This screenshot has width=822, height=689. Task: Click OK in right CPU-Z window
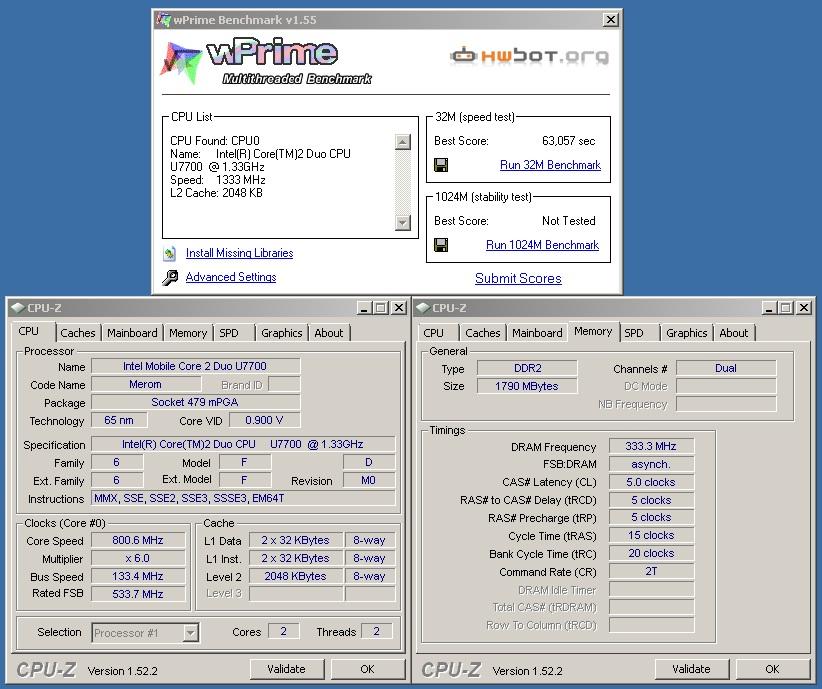tap(772, 669)
